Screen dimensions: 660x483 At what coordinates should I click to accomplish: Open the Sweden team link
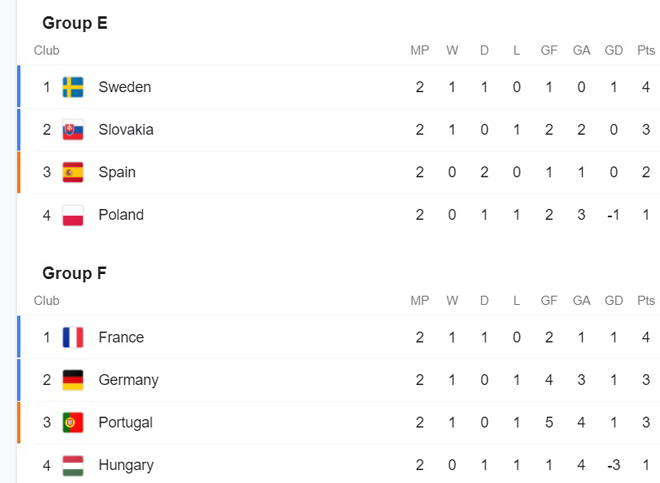pyautogui.click(x=125, y=87)
